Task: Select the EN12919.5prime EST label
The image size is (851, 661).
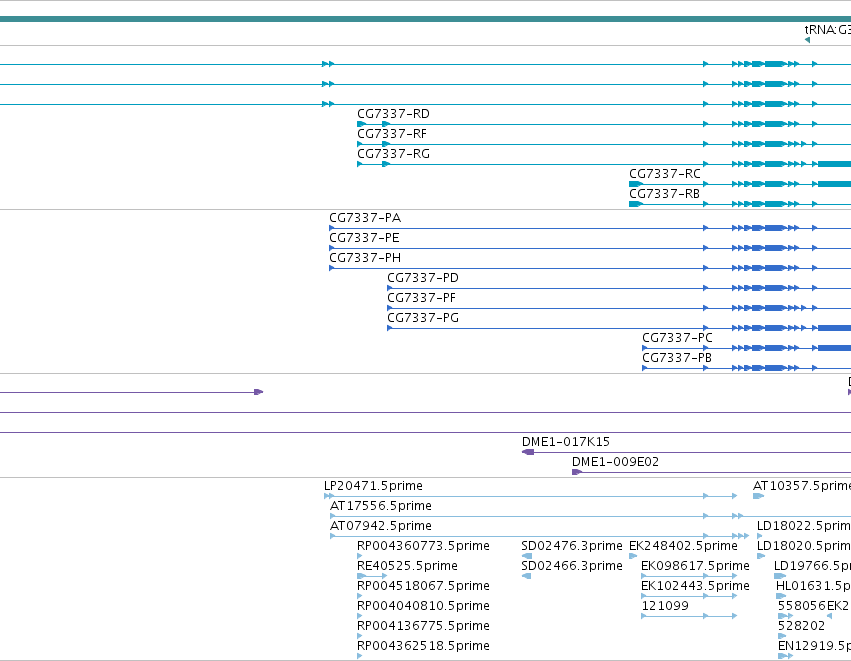Action: (x=814, y=646)
